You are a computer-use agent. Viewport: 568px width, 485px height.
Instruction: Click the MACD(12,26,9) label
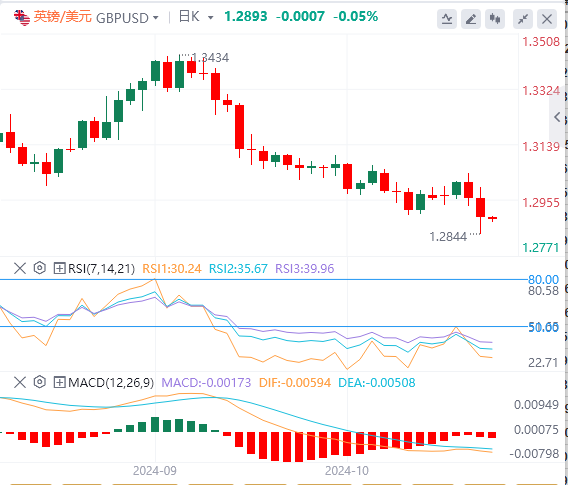[x=111, y=382]
